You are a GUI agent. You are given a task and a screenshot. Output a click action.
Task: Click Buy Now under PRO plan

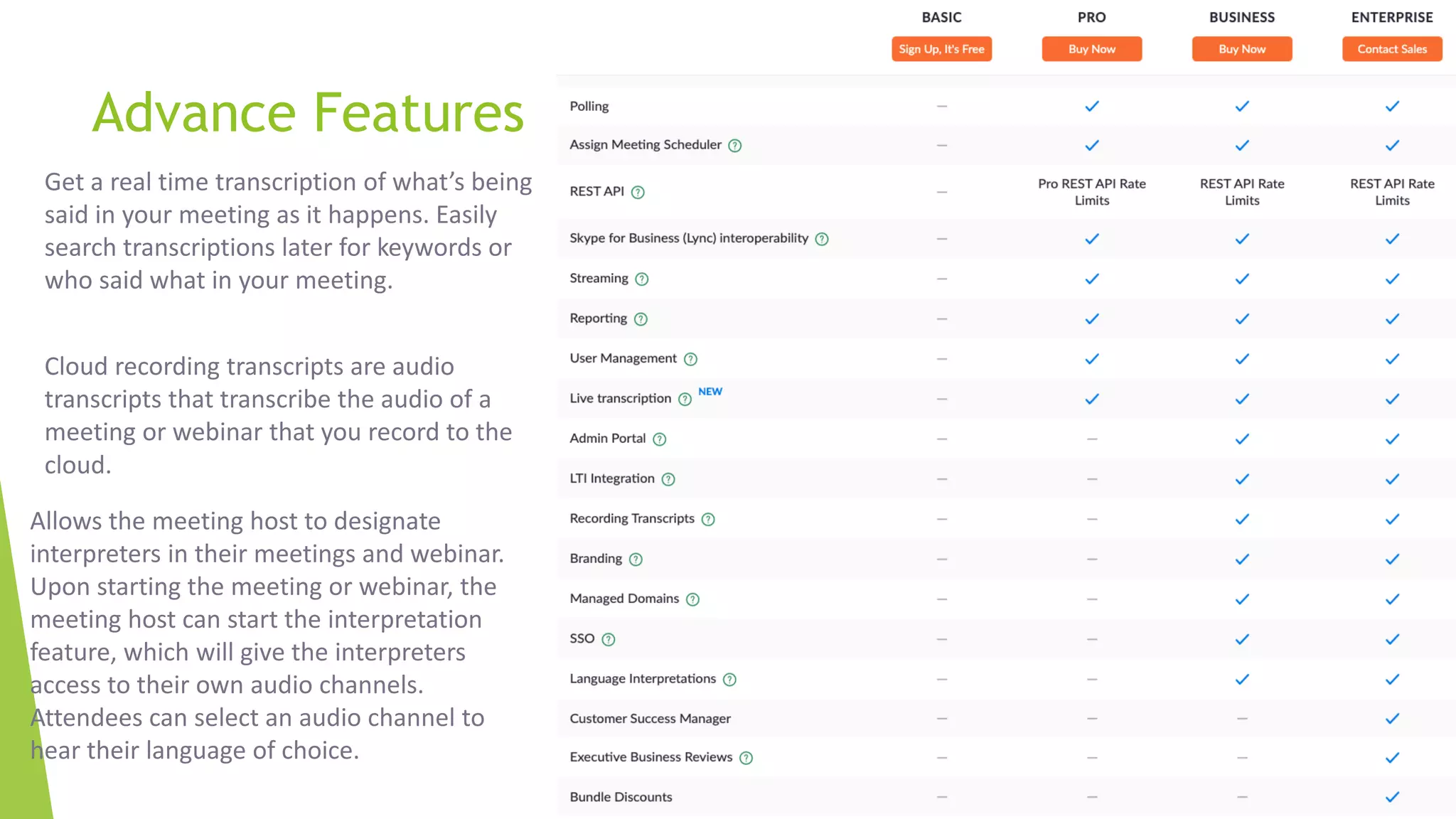[1091, 49]
